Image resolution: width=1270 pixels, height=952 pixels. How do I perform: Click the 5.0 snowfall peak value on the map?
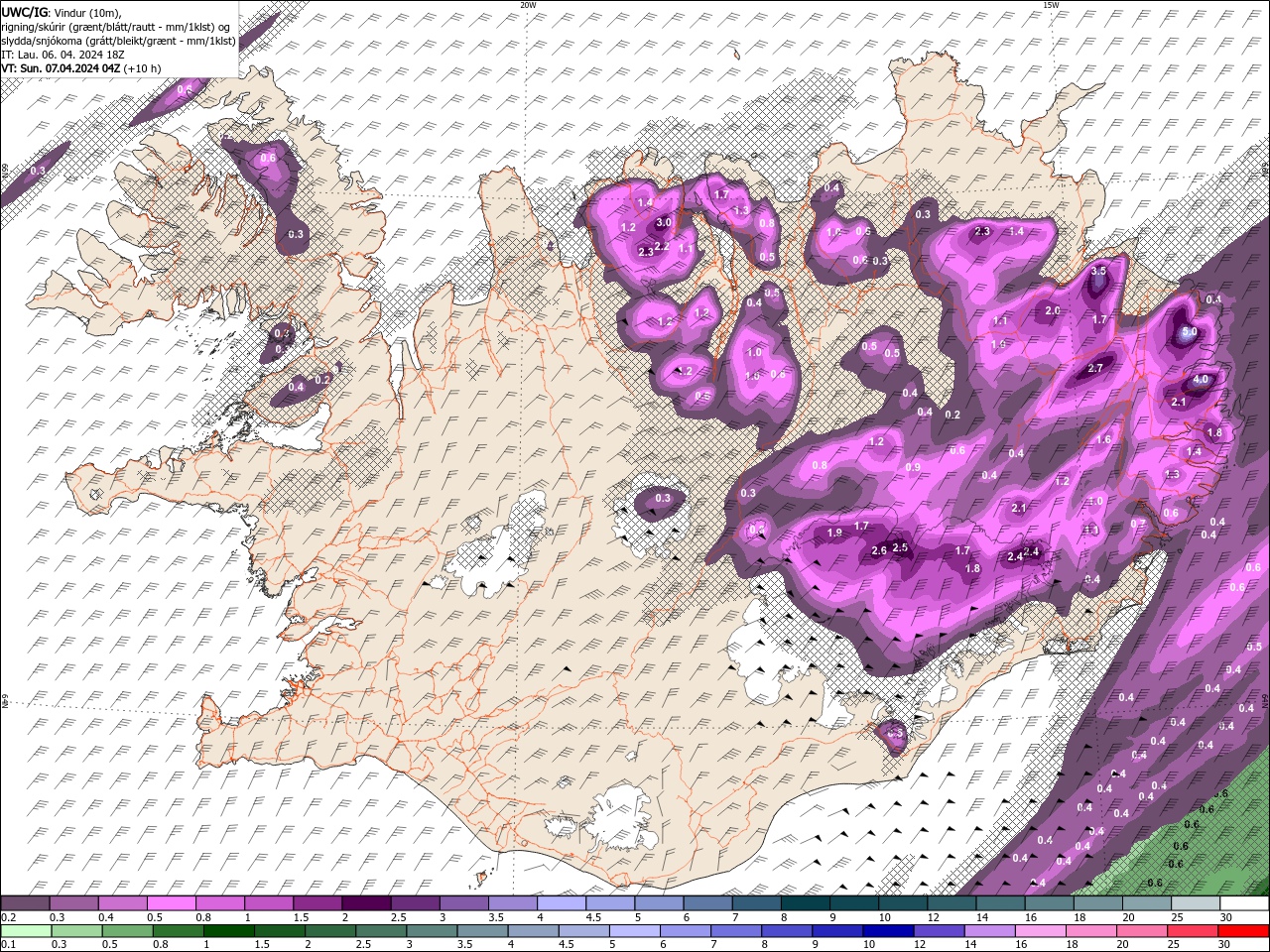tap(1190, 332)
